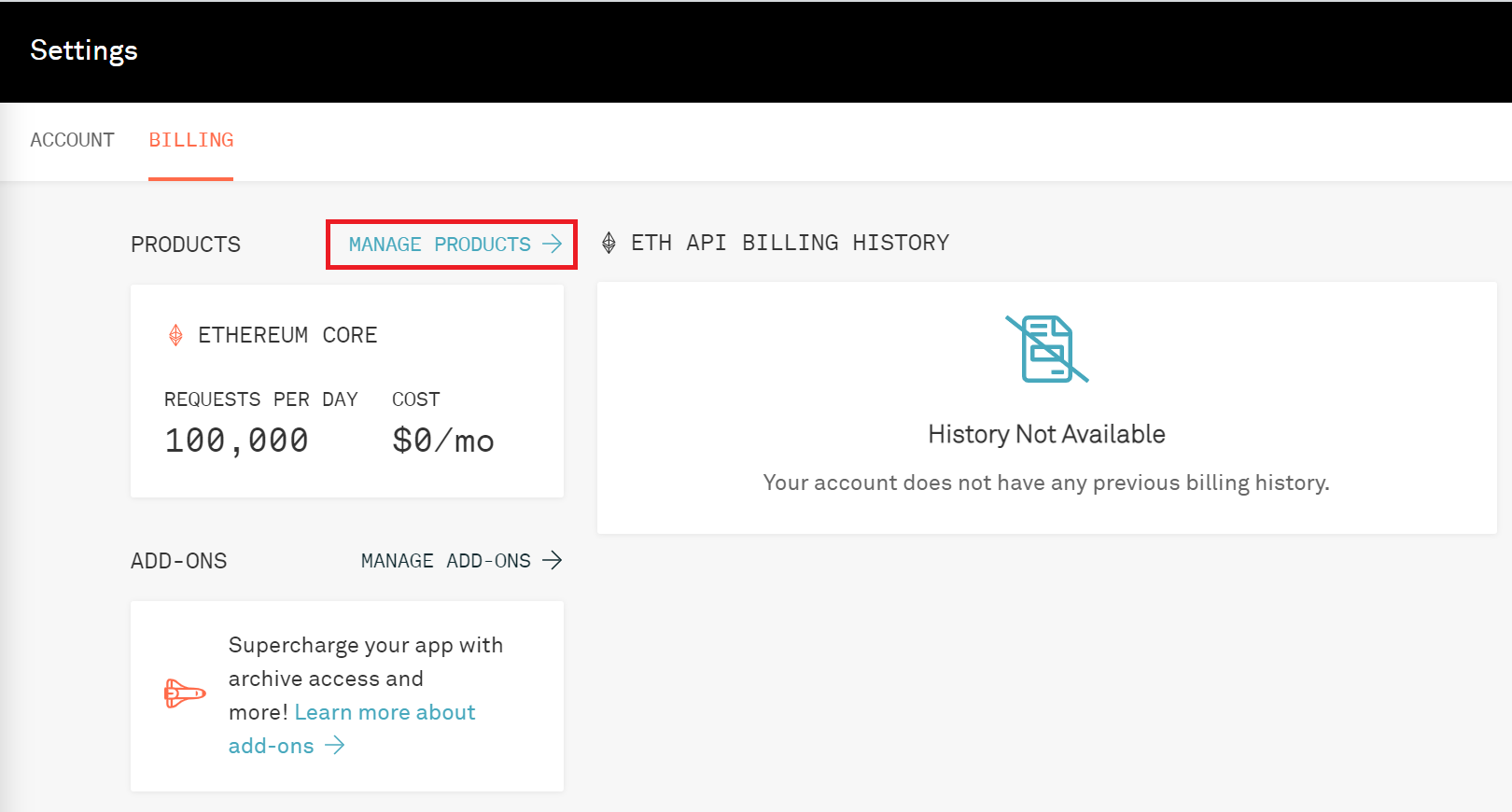Click the rocket ship add-ons icon
Viewport: 1512px width, 812px height.
(185, 693)
